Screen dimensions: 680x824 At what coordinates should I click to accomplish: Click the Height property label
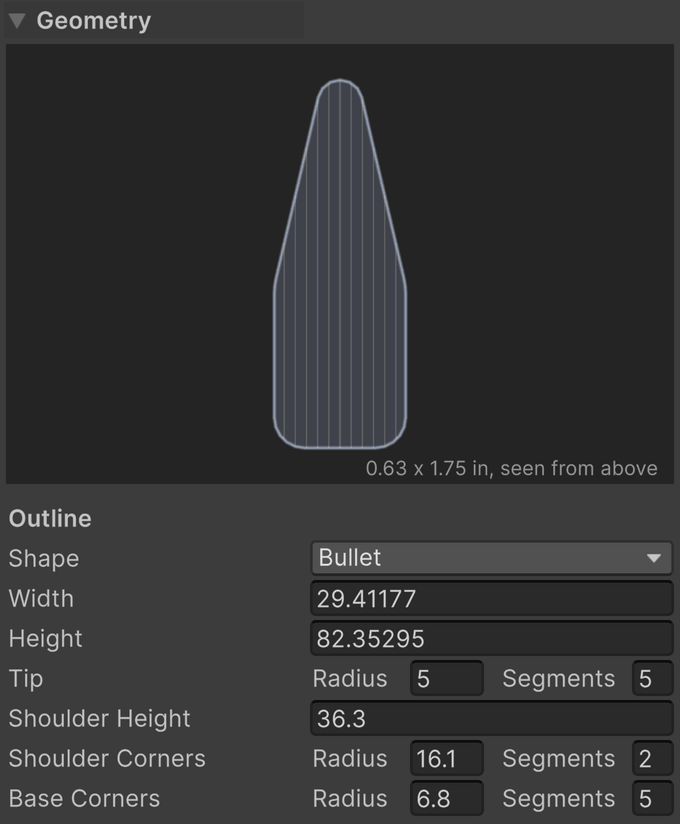(46, 638)
